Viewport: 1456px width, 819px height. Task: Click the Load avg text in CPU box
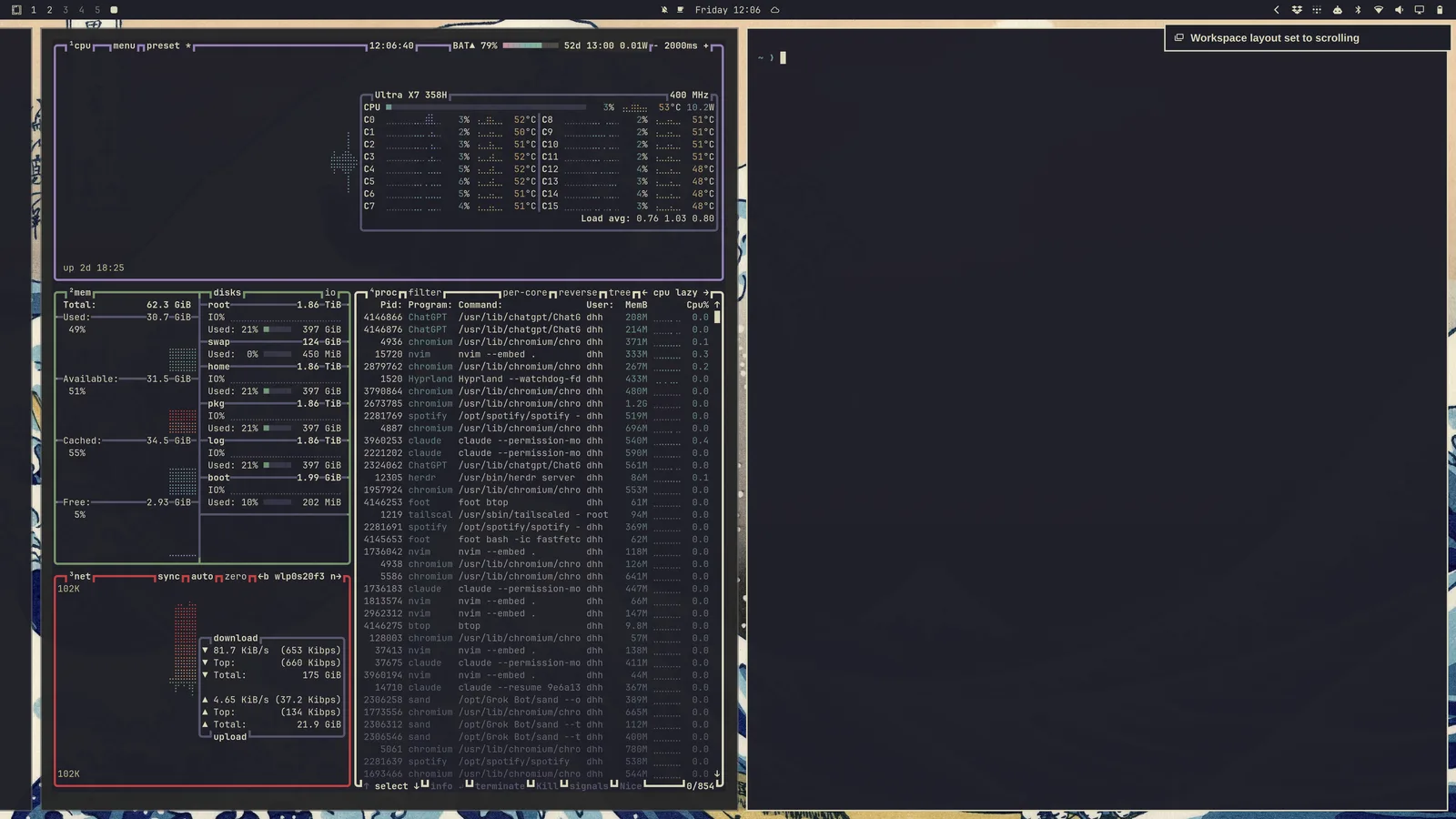coord(647,218)
